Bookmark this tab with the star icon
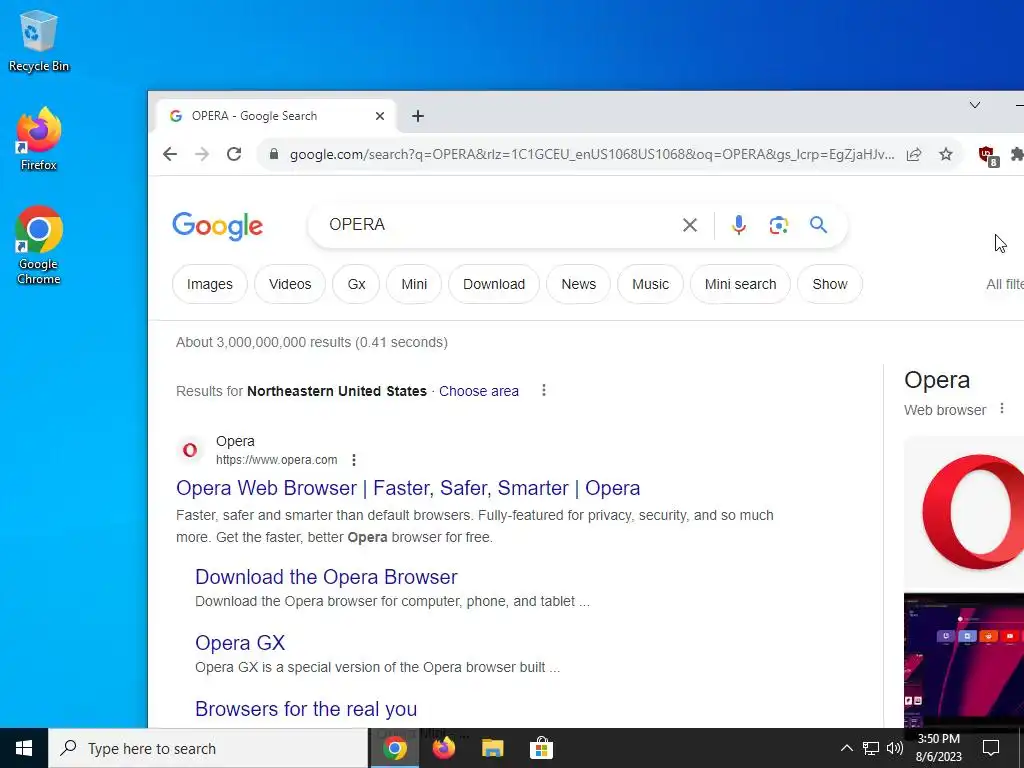1024x768 pixels. [x=946, y=155]
